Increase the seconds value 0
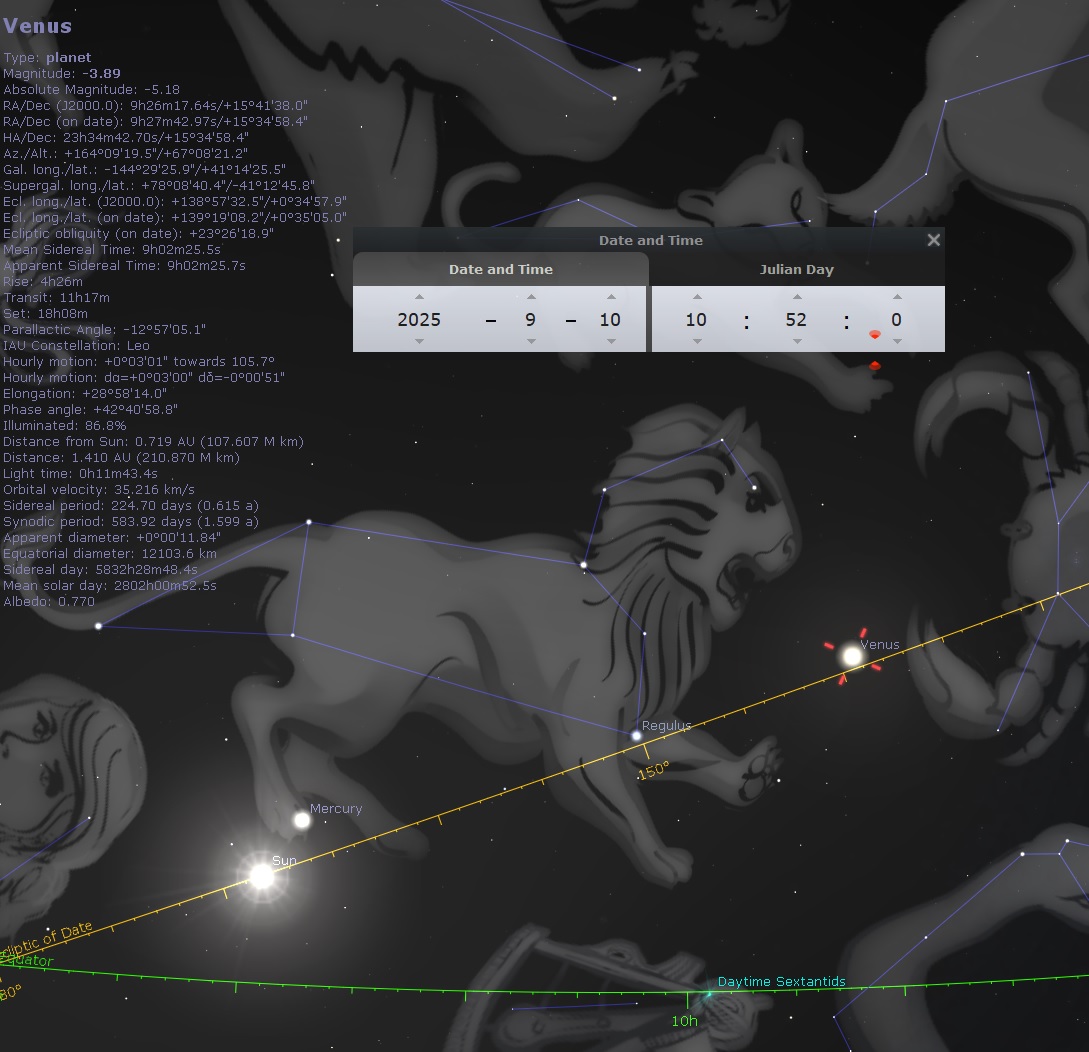The height and width of the screenshot is (1052, 1089). pyautogui.click(x=897, y=297)
